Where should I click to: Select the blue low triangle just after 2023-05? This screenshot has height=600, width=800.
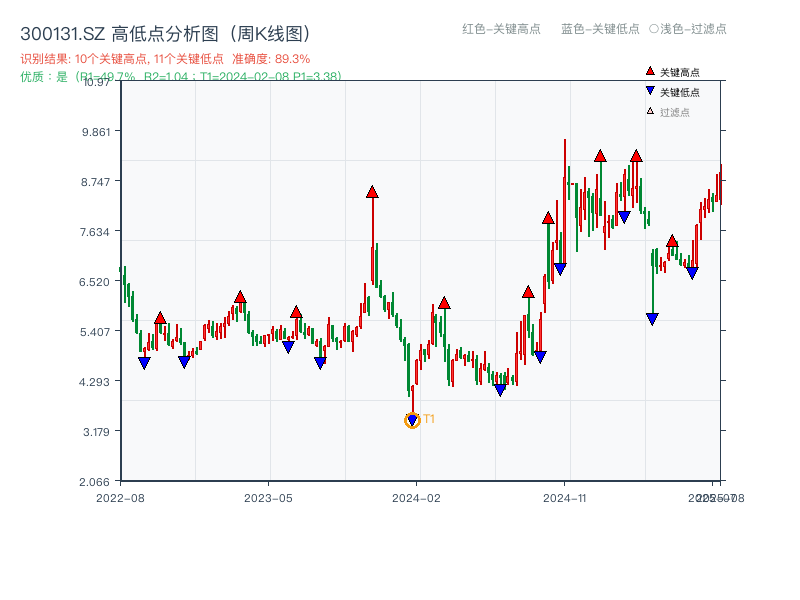pyautogui.click(x=288, y=347)
